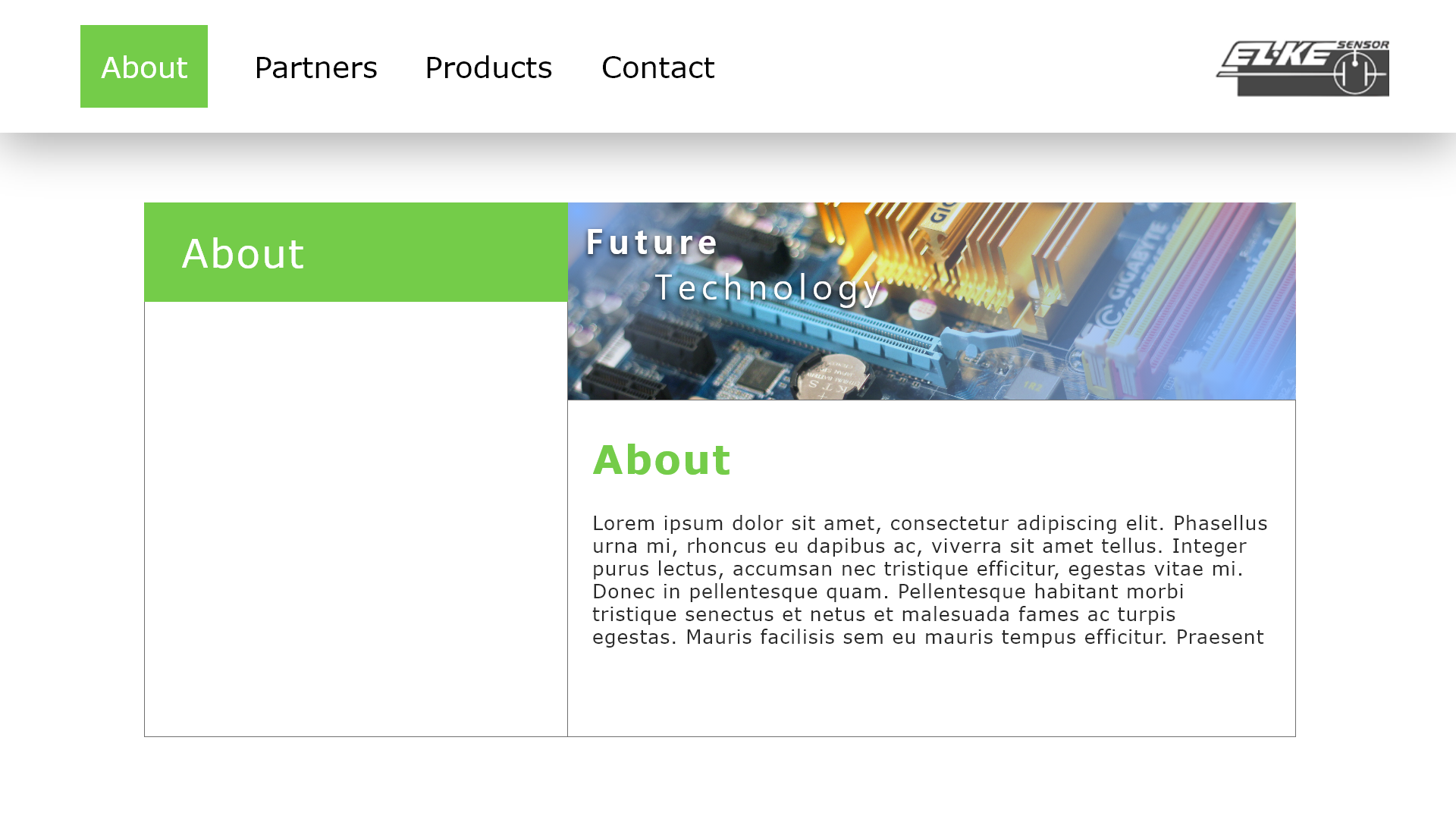
Task: Click the word Praesent ending the paragraph
Action: tap(1219, 637)
